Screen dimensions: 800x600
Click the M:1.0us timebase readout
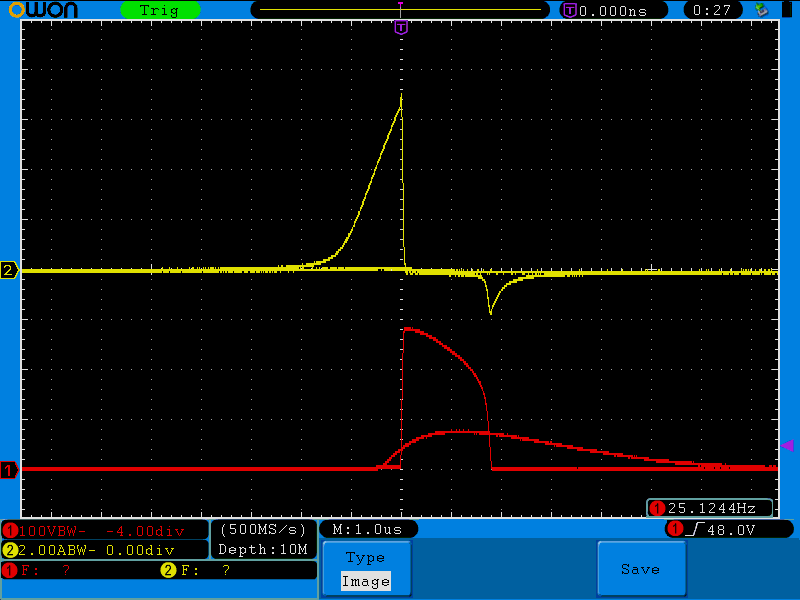pos(368,529)
